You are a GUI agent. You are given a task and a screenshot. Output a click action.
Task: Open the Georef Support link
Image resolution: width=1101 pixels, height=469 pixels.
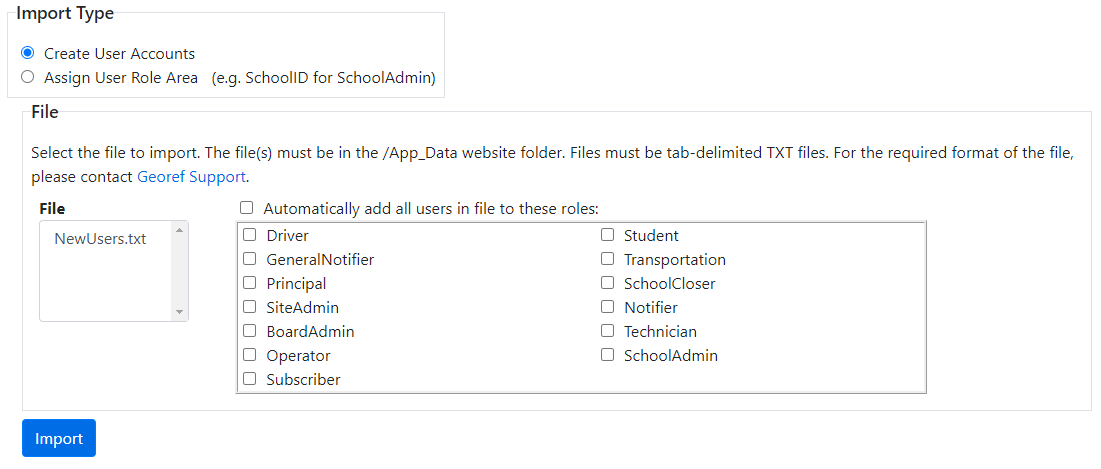coord(191,177)
